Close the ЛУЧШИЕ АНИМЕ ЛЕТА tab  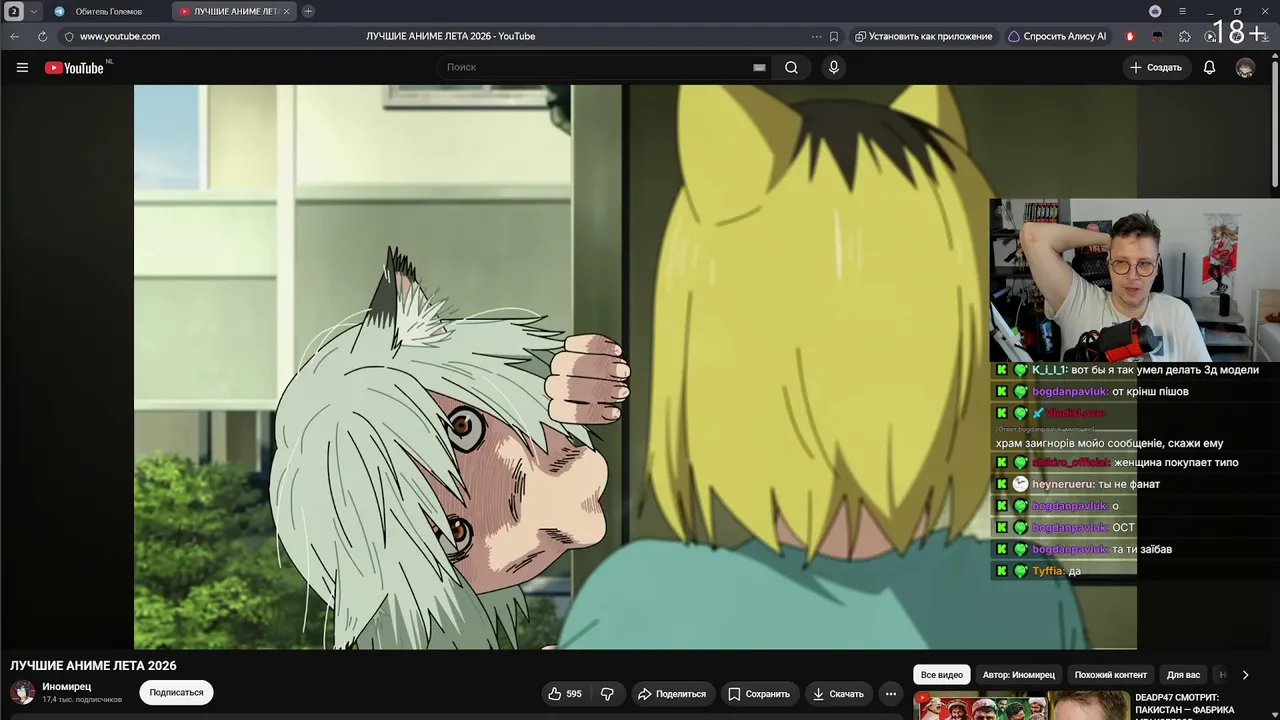tap(287, 11)
